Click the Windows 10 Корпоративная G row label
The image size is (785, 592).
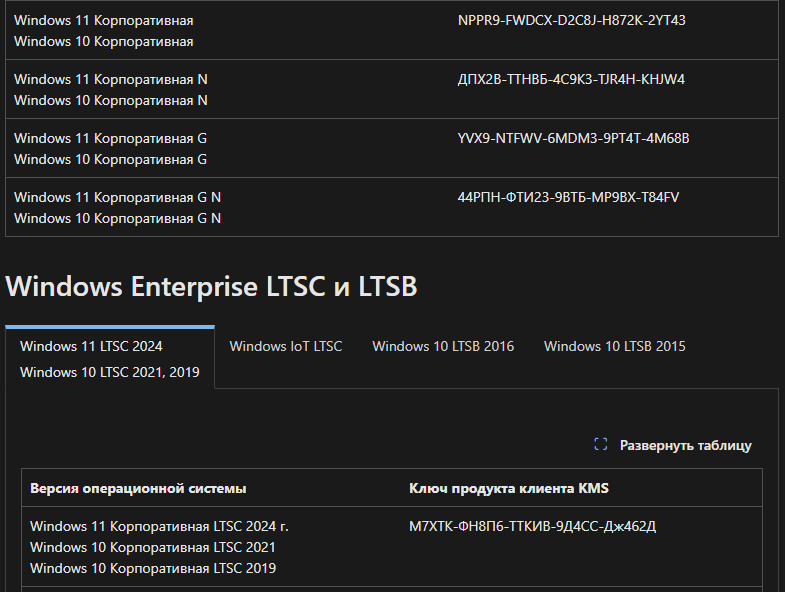pyautogui.click(x=110, y=159)
